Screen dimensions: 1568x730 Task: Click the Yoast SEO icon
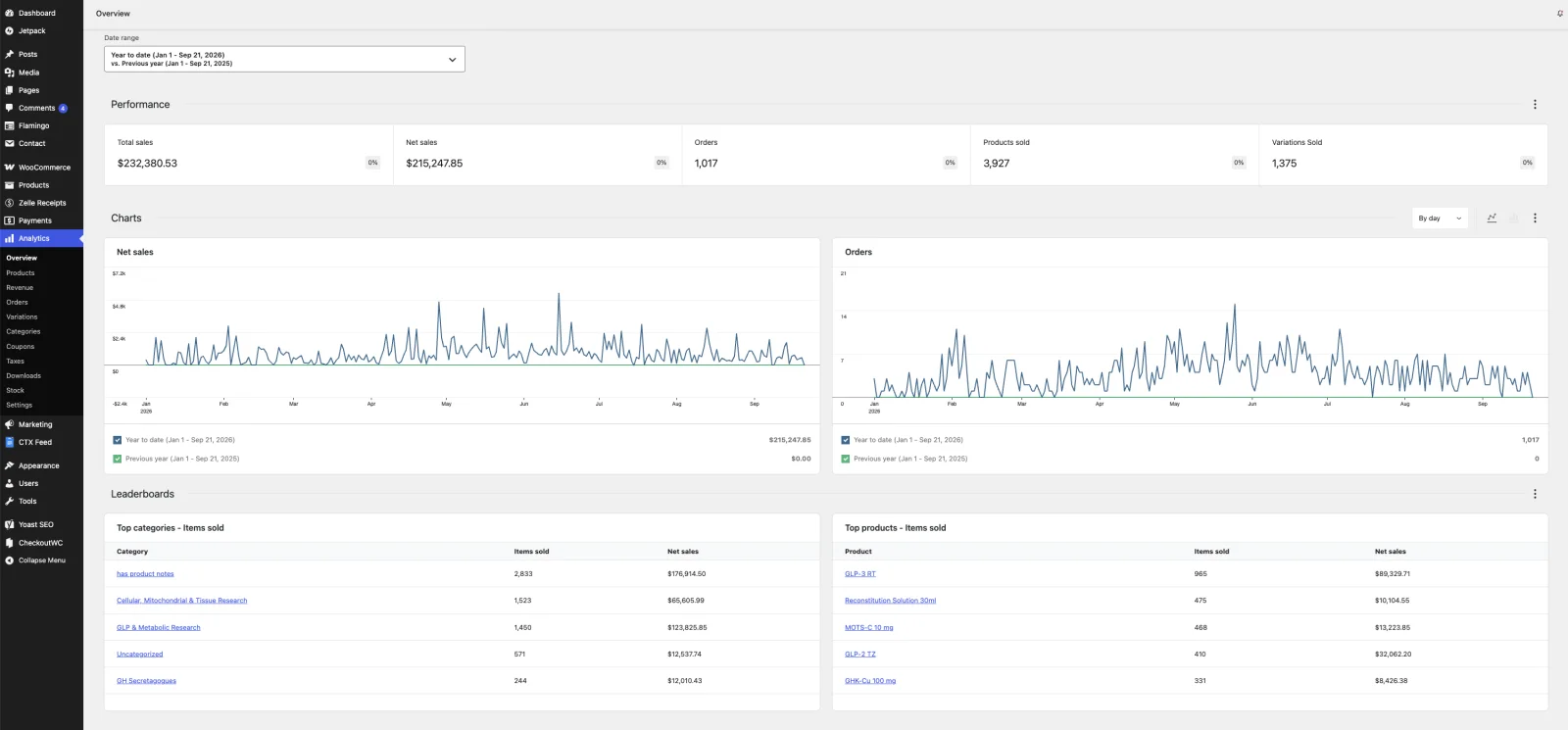(x=9, y=524)
